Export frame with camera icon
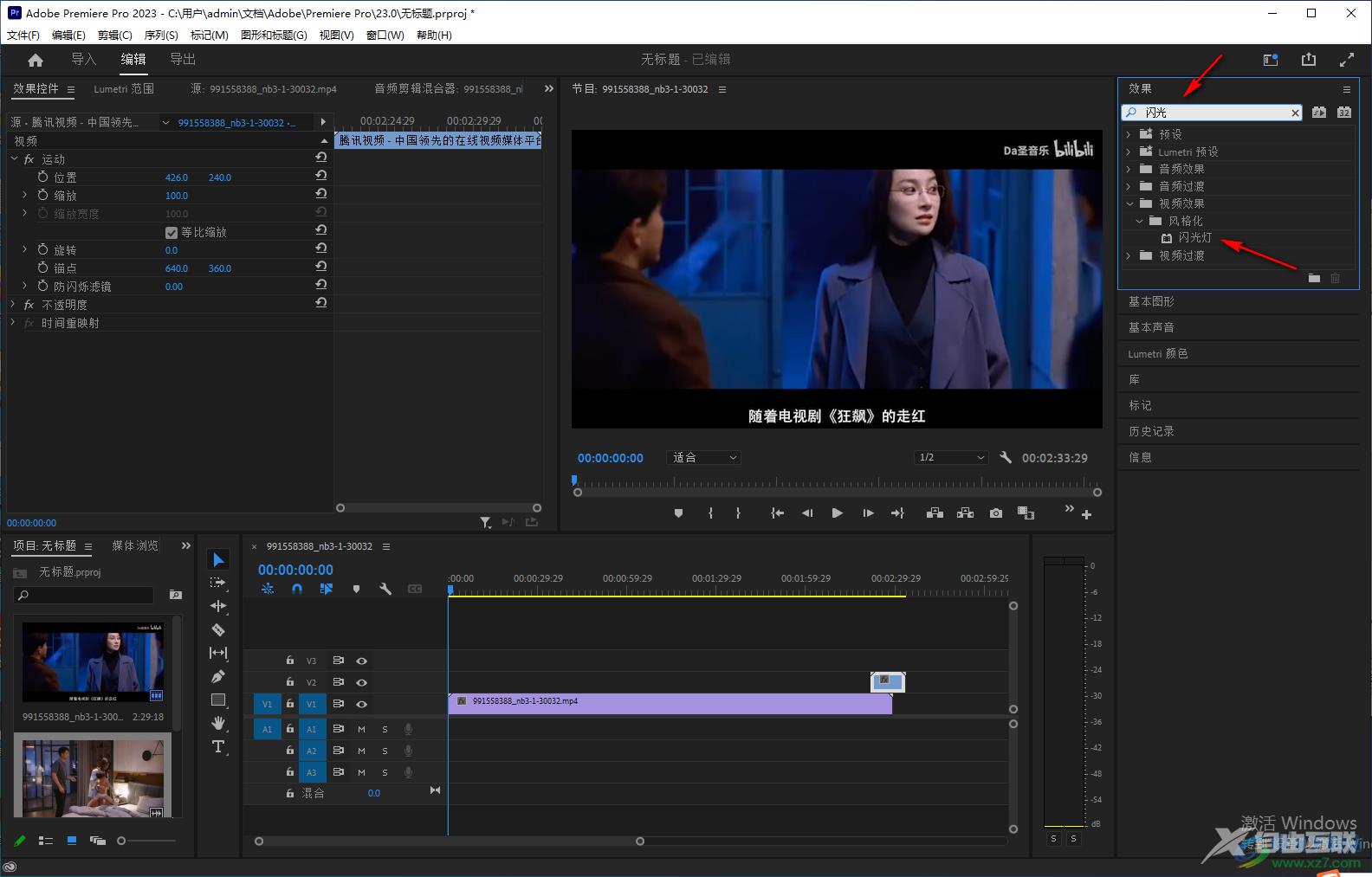 pyautogui.click(x=996, y=513)
